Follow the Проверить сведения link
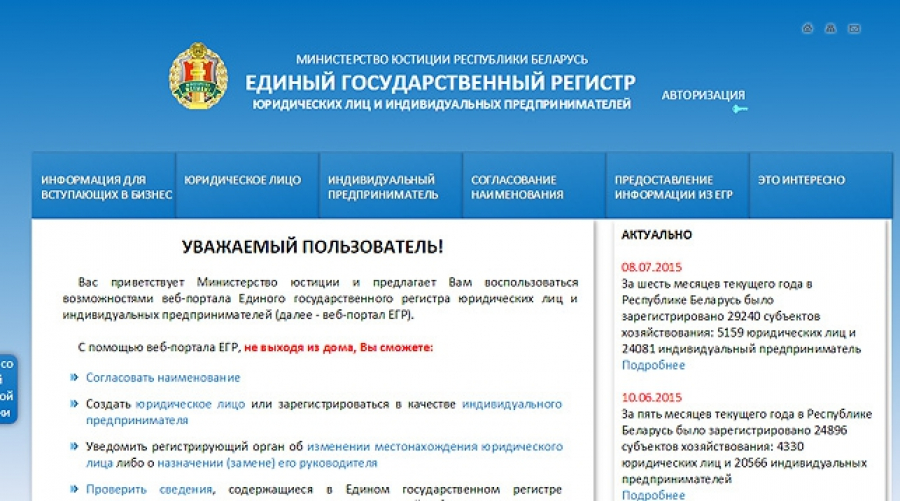 pyautogui.click(x=149, y=490)
